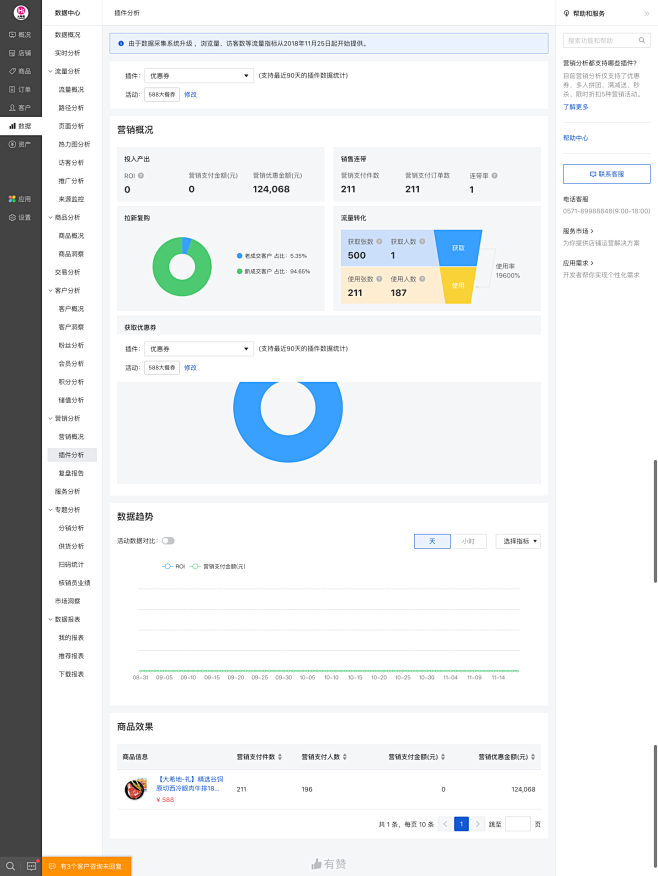Collapse the 帮助和服务 panel with double arrow
The image size is (658, 876).
click(647, 13)
